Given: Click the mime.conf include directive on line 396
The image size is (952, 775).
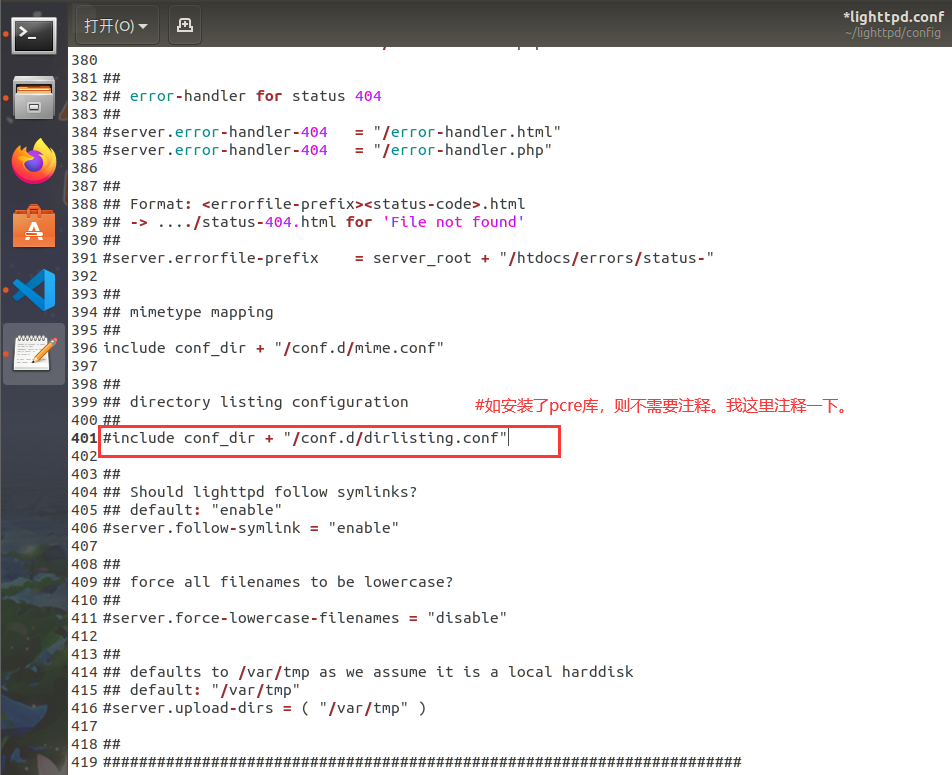Looking at the screenshot, I should (x=270, y=347).
